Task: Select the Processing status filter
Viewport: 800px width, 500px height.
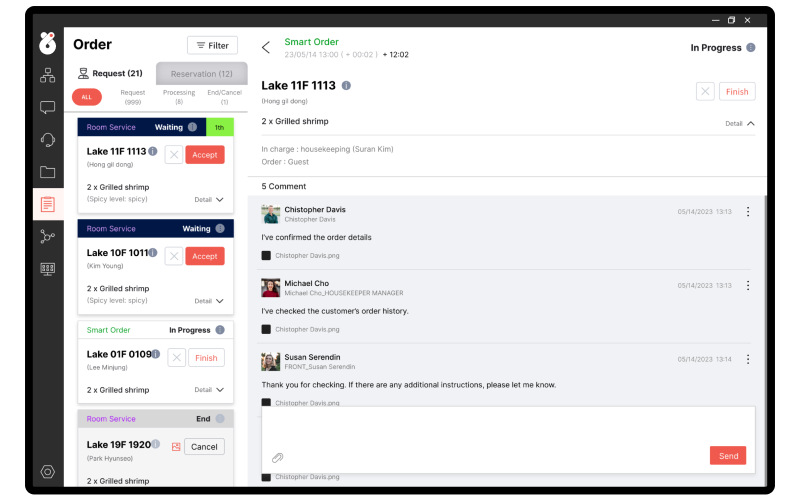Action: click(179, 97)
